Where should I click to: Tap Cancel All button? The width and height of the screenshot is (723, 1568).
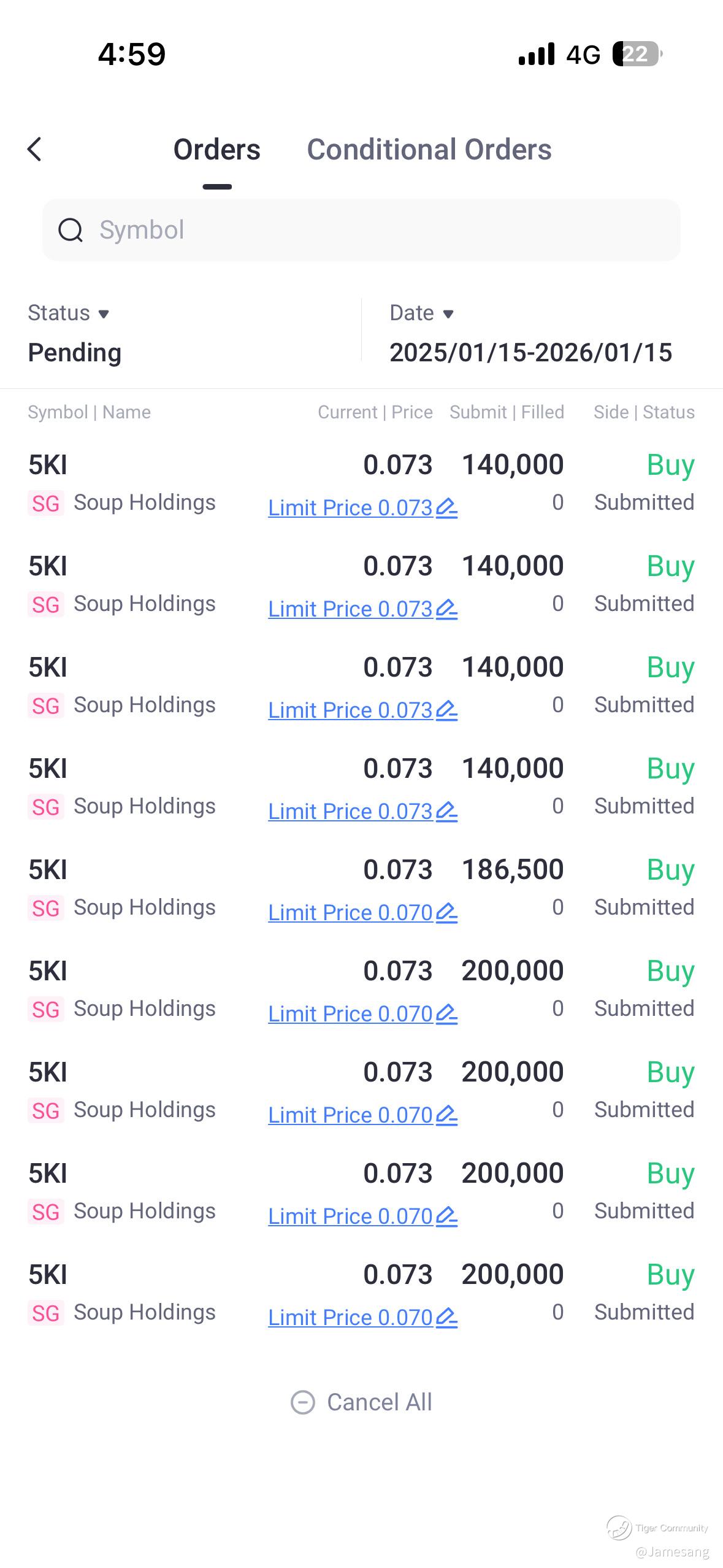362,1402
